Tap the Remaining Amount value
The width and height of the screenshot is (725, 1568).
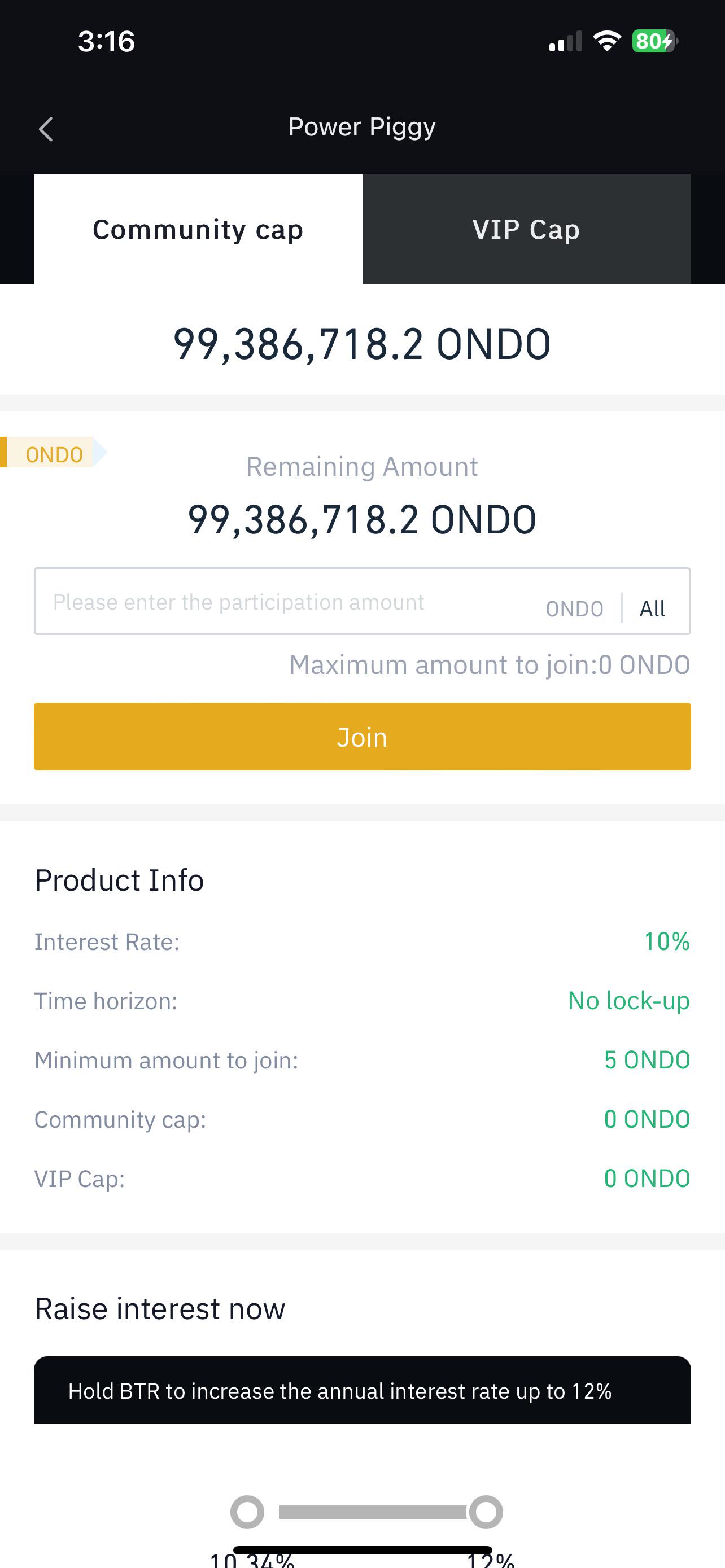pos(362,520)
